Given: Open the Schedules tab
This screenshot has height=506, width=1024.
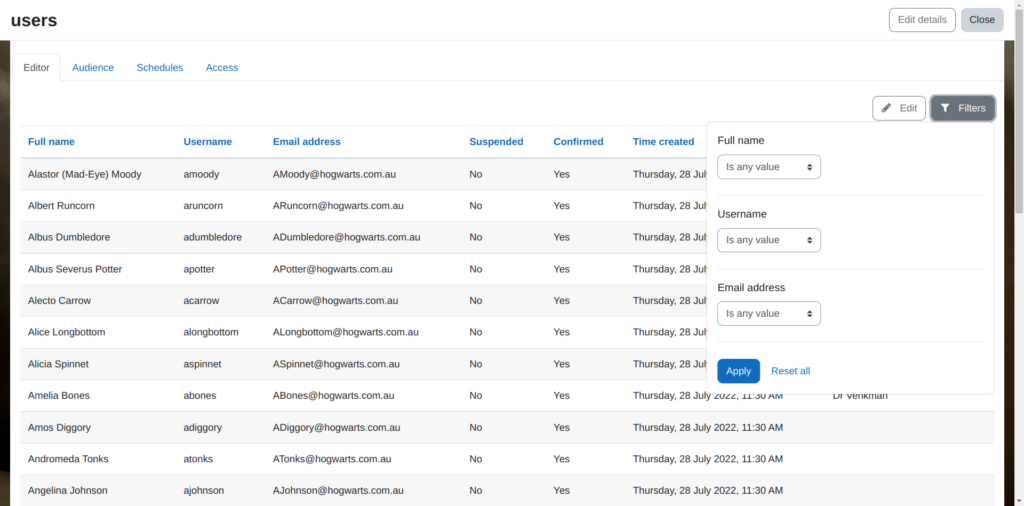Looking at the screenshot, I should click(x=160, y=68).
